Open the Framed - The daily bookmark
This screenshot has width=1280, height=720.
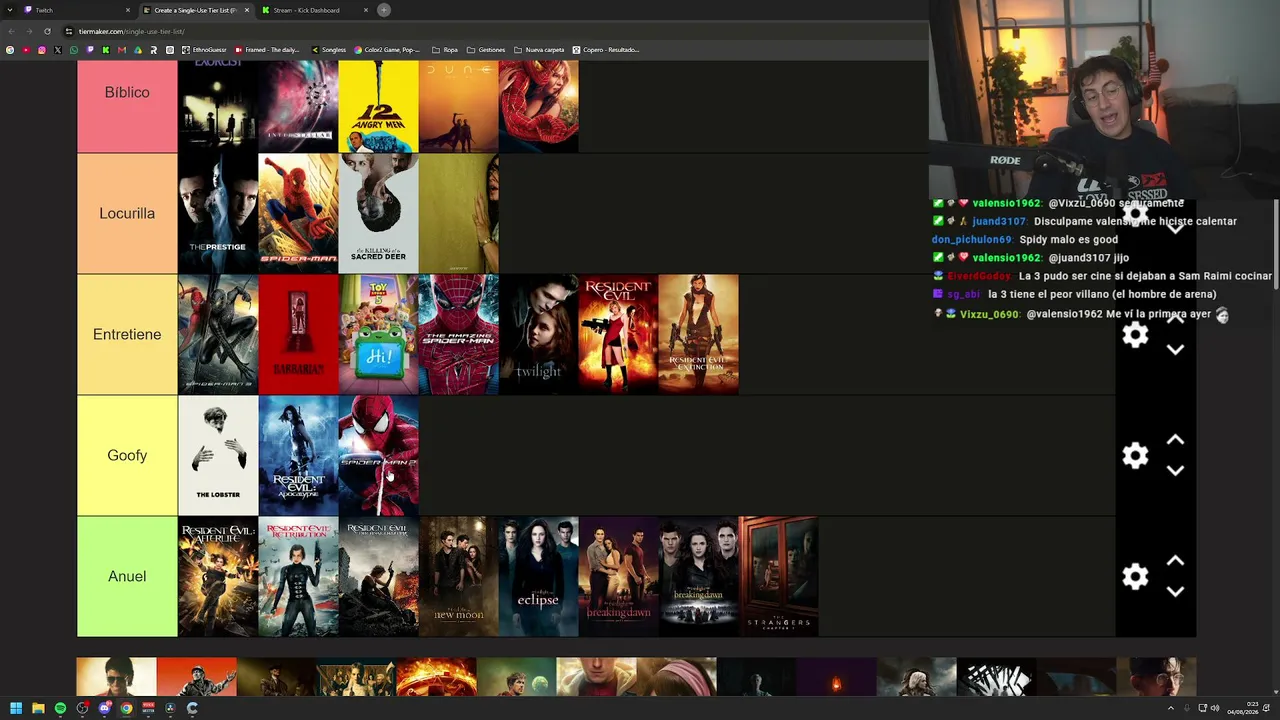click(266, 50)
